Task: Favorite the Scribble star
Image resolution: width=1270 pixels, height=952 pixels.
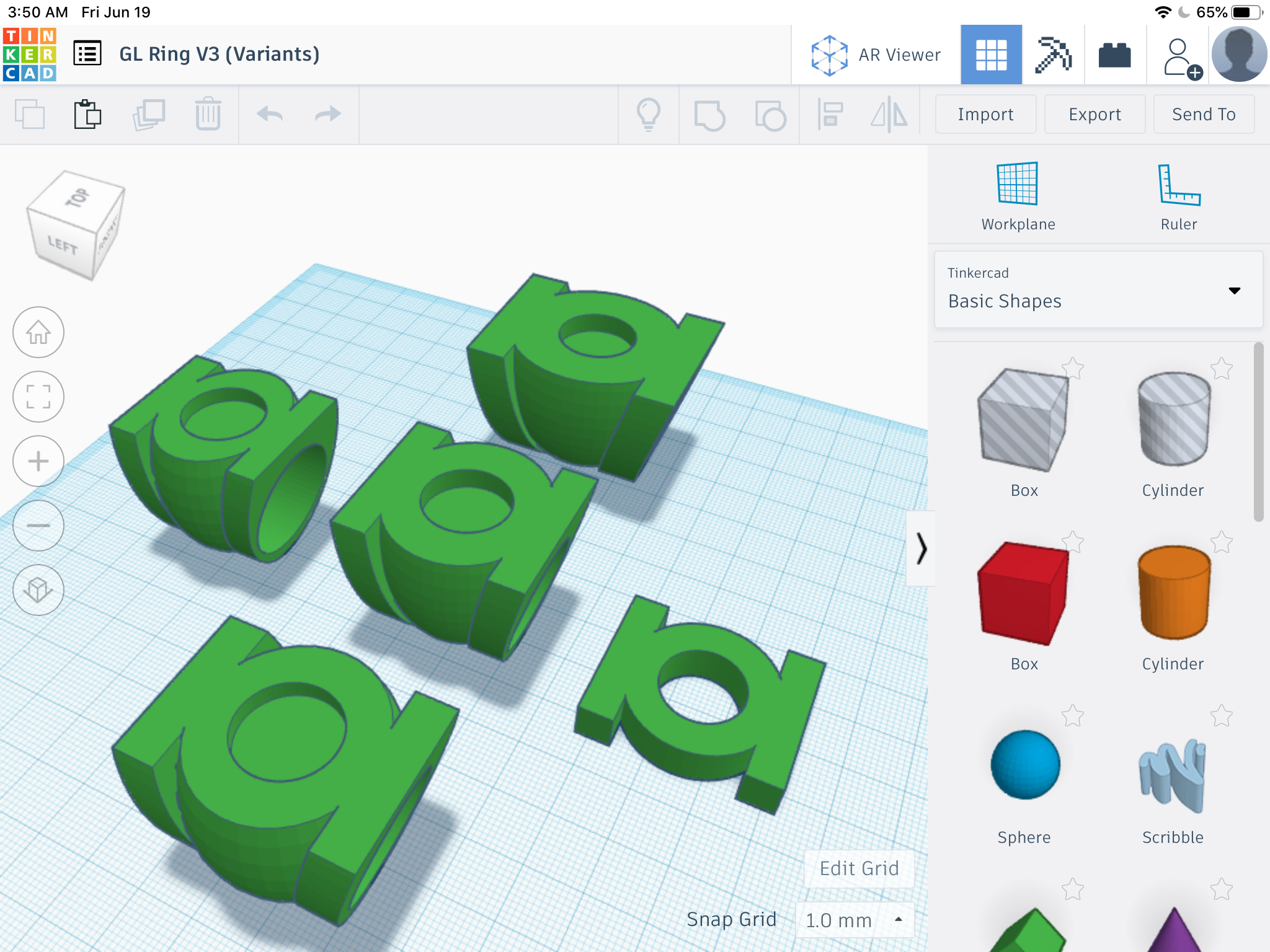Action: [1222, 716]
